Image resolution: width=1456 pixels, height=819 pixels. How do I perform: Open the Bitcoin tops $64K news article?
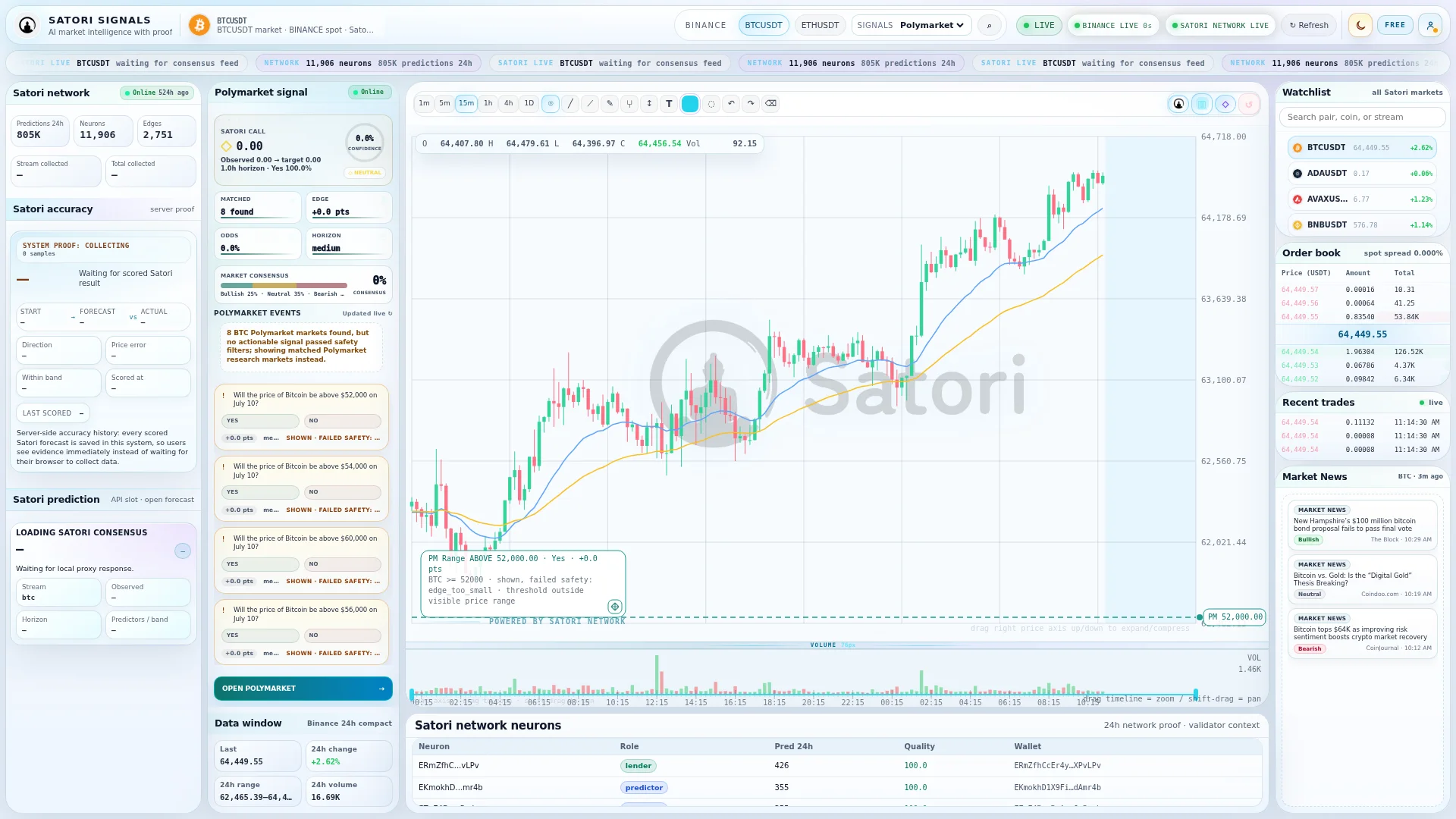tap(1363, 633)
